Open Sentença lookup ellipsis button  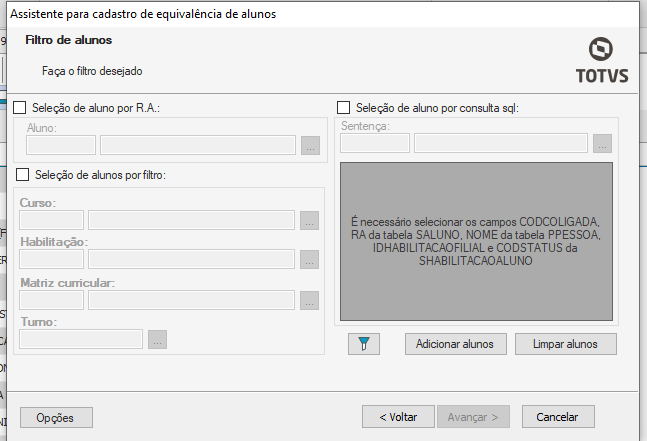[x=601, y=143]
